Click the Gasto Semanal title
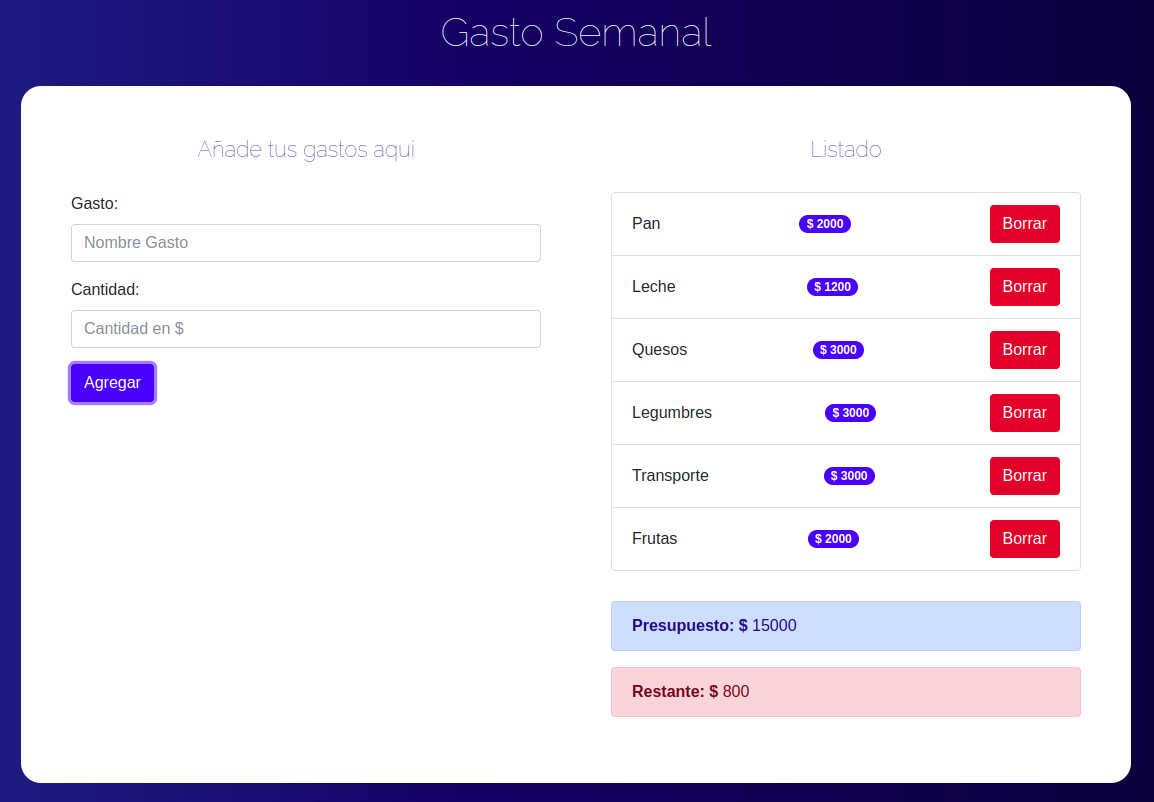Viewport: 1154px width, 802px height. [576, 33]
